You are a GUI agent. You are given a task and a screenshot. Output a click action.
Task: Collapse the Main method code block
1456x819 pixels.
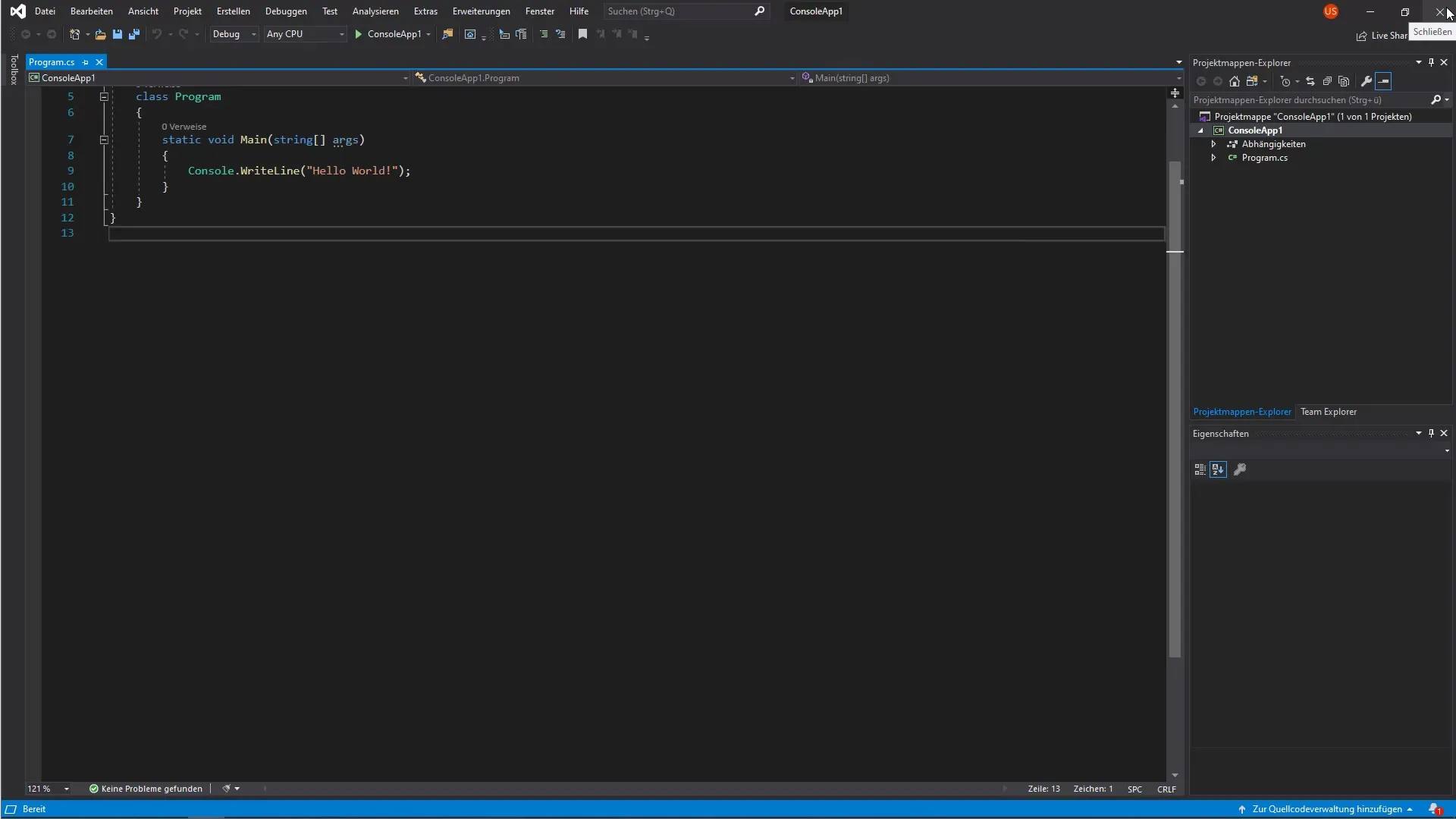[104, 140]
